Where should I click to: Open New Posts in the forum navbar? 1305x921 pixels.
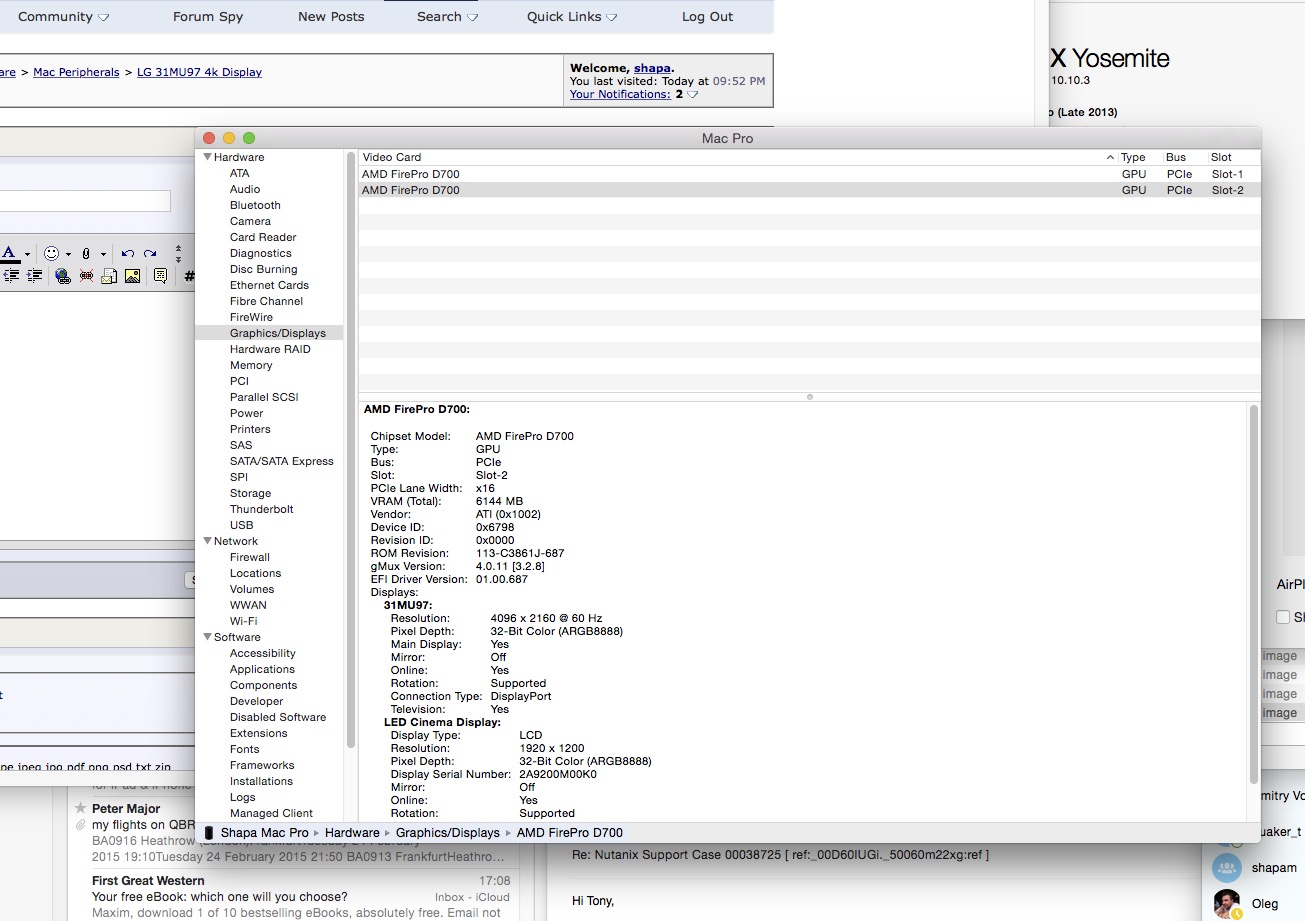(x=331, y=17)
